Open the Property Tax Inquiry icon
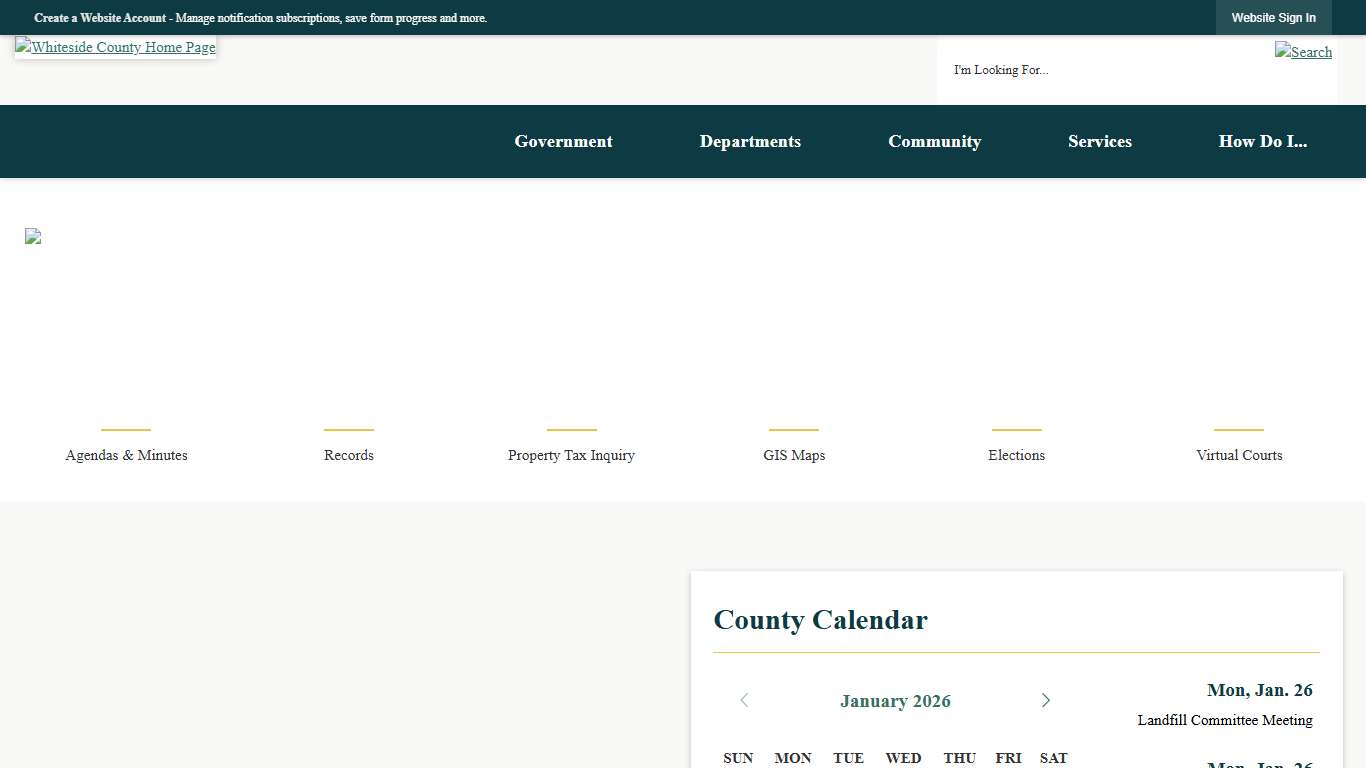 coord(571,455)
